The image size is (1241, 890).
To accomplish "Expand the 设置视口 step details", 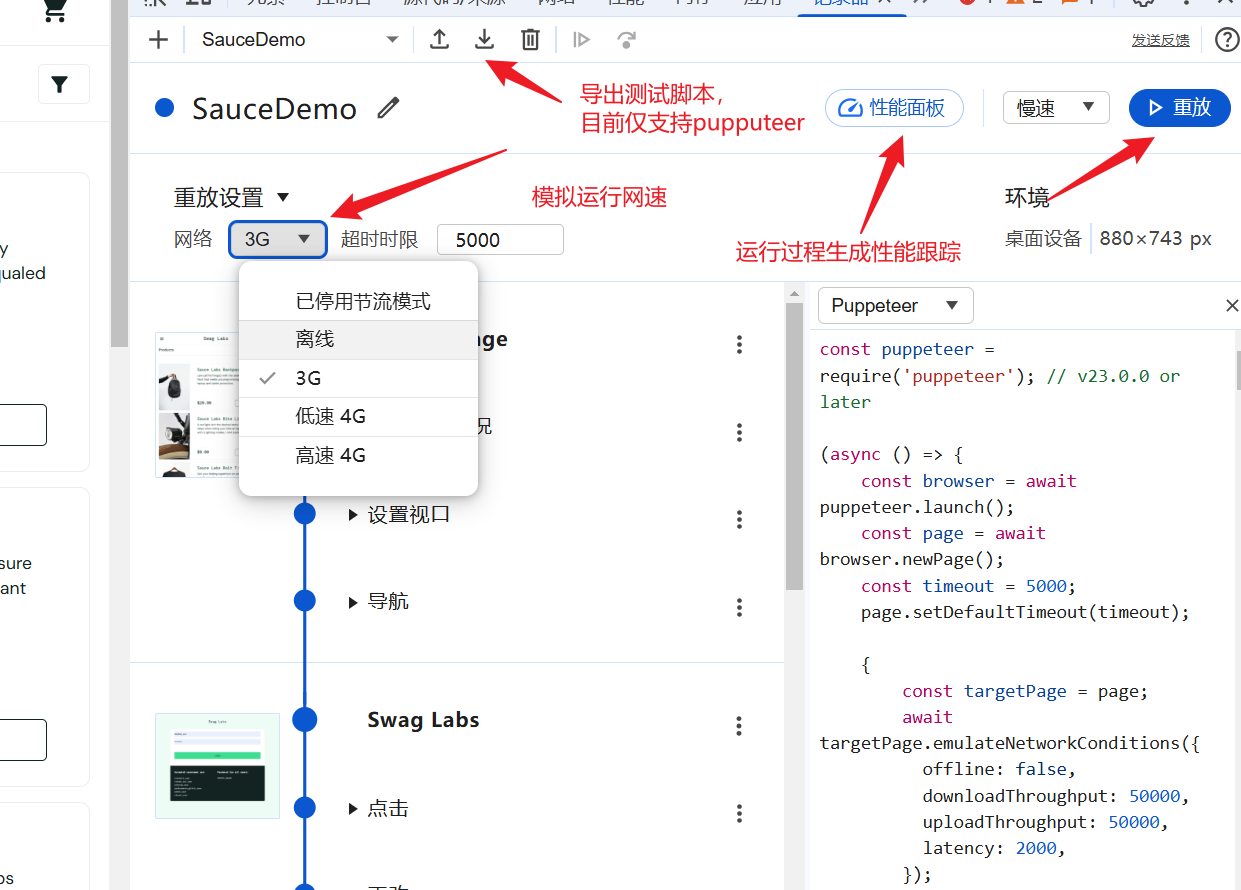I will point(353,515).
